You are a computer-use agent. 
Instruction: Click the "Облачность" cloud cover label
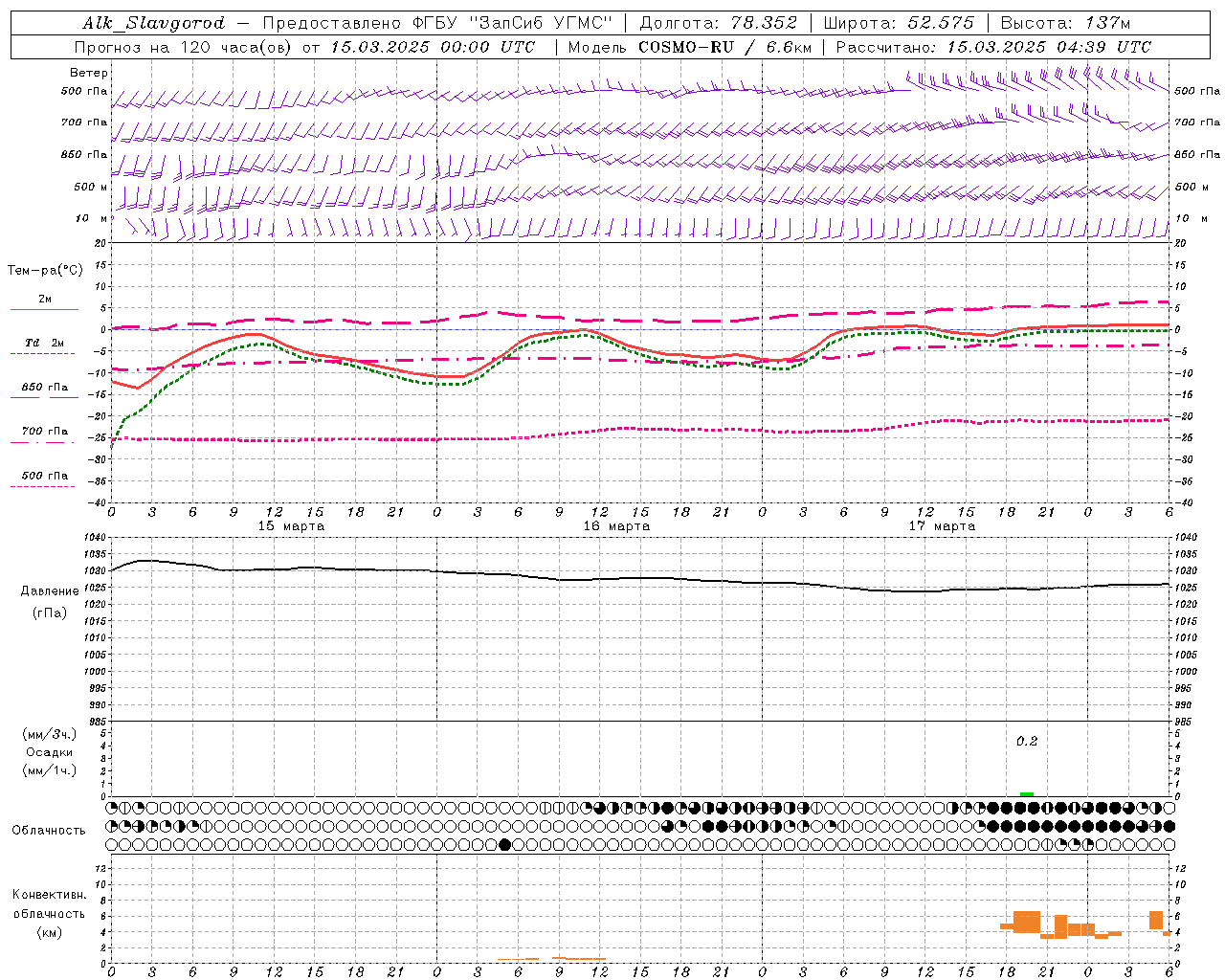pyautogui.click(x=49, y=831)
